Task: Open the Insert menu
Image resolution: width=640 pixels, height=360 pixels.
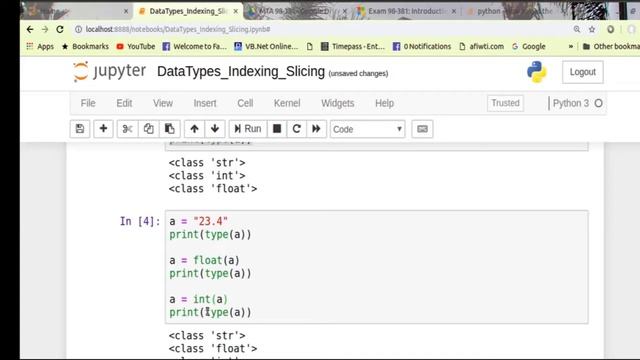Action: pos(205,103)
